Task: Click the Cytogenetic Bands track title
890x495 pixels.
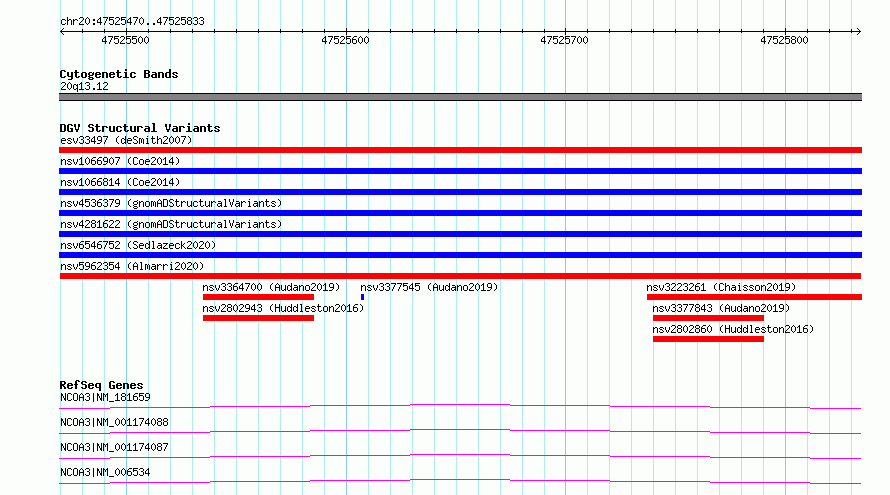Action: [119, 74]
